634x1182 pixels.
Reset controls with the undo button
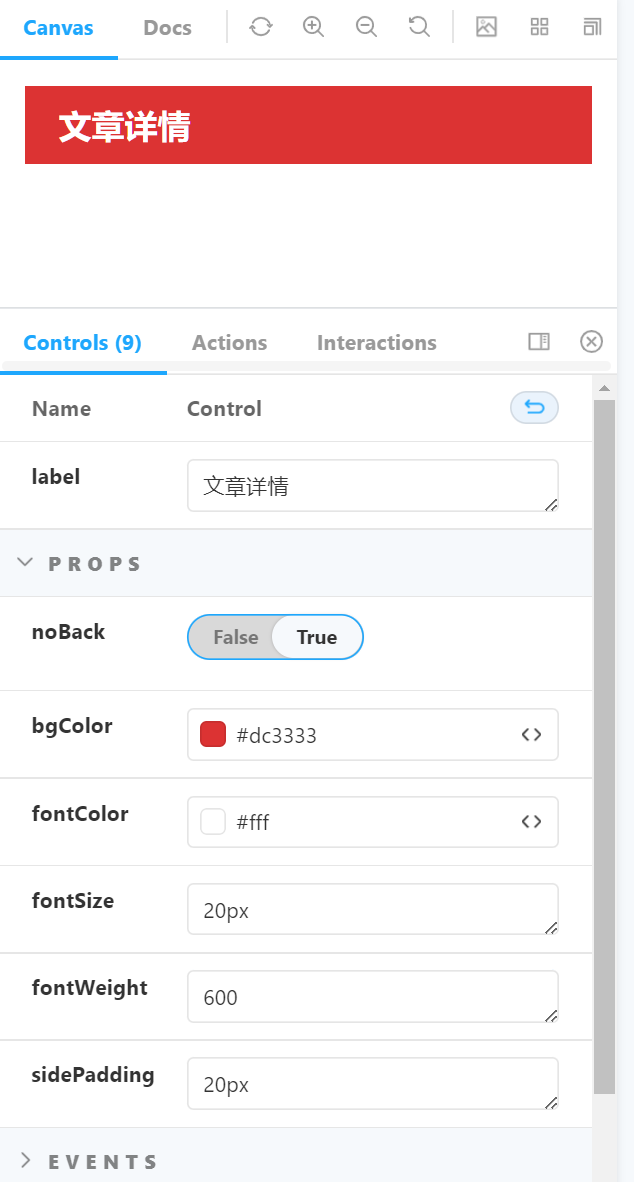pyautogui.click(x=534, y=408)
